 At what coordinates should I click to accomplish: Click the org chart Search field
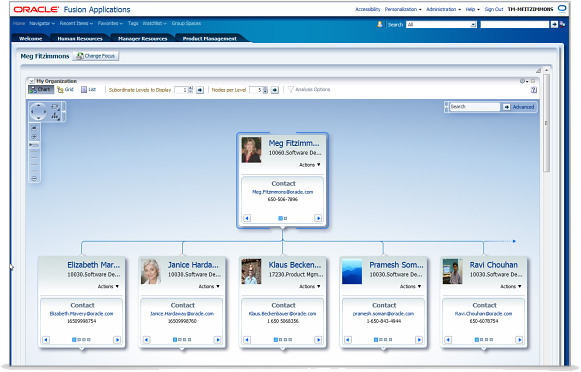tap(475, 107)
